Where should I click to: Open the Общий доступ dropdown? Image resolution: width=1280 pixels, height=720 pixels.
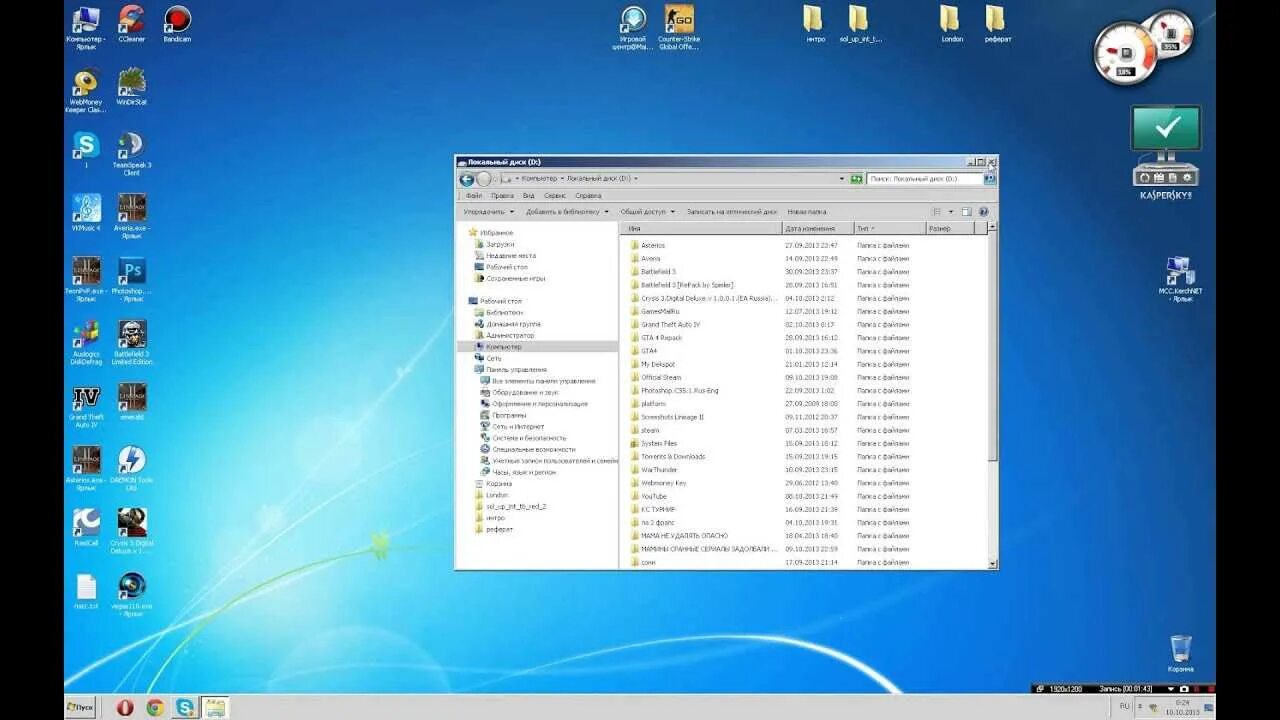(647, 212)
